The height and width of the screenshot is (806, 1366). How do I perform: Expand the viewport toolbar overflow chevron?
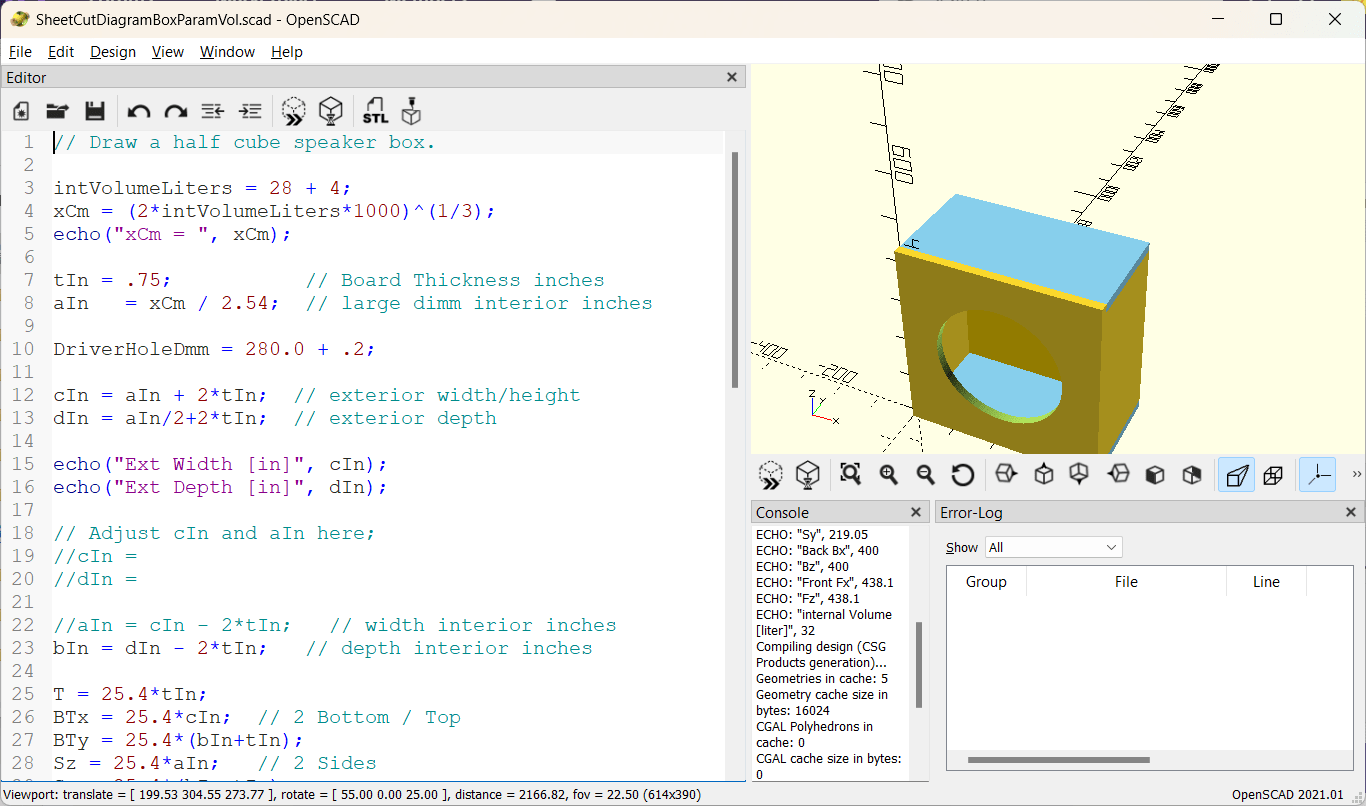pos(1356,474)
